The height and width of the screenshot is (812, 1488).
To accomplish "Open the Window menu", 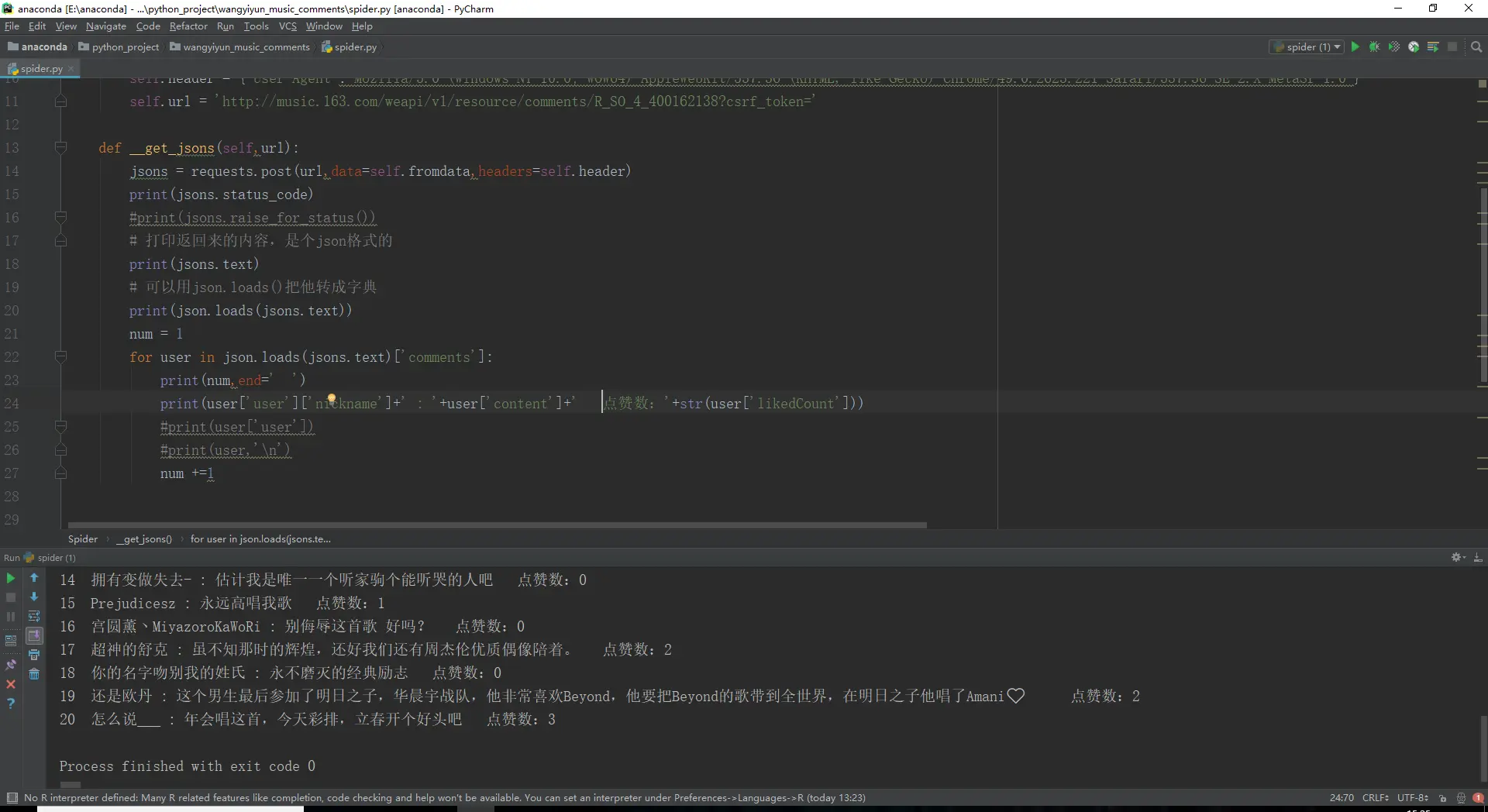I will pyautogui.click(x=324, y=26).
